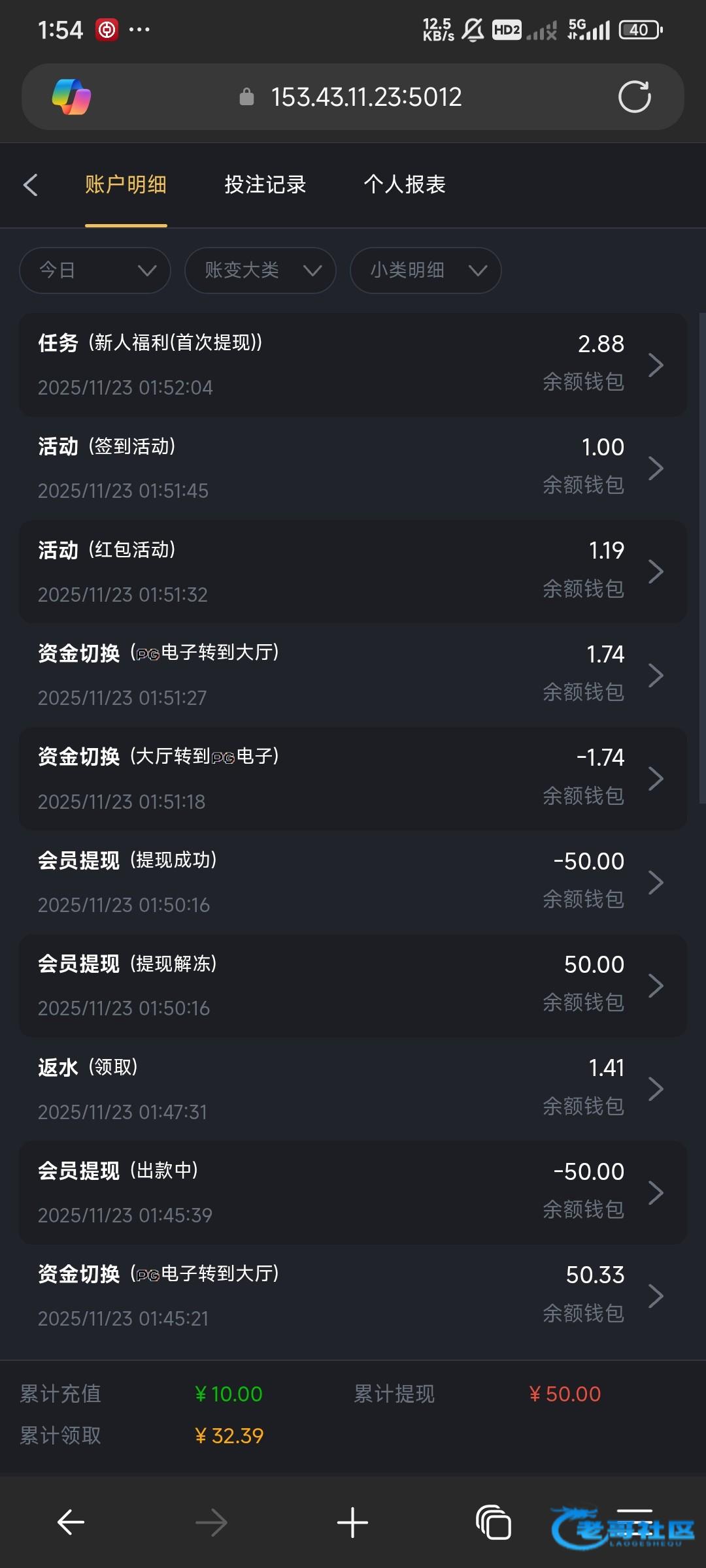Reload the page with the refresh icon
Image resolution: width=706 pixels, height=1568 pixels.
pos(634,97)
